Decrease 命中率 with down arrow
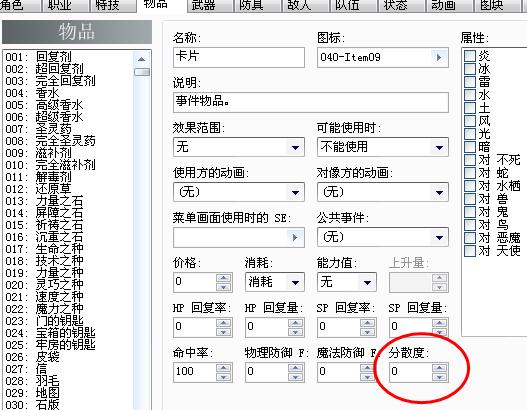Screen dimensions: 527x410 tap(223, 377)
